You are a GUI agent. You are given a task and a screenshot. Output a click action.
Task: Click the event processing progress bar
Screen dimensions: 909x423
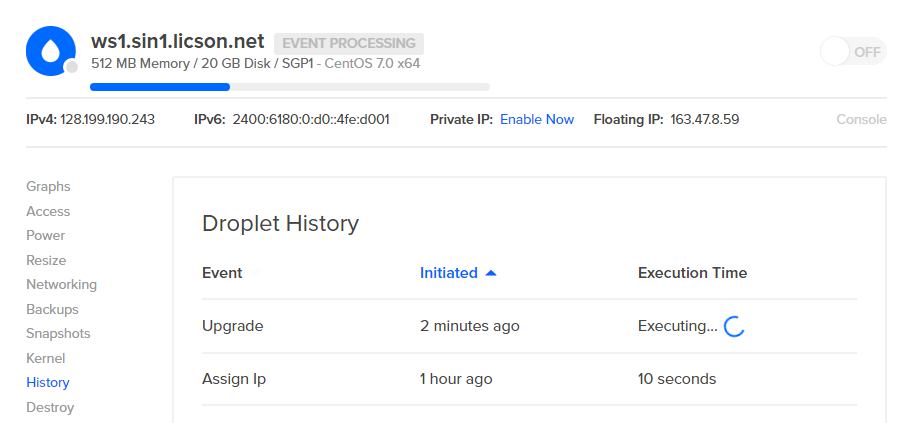pos(290,87)
